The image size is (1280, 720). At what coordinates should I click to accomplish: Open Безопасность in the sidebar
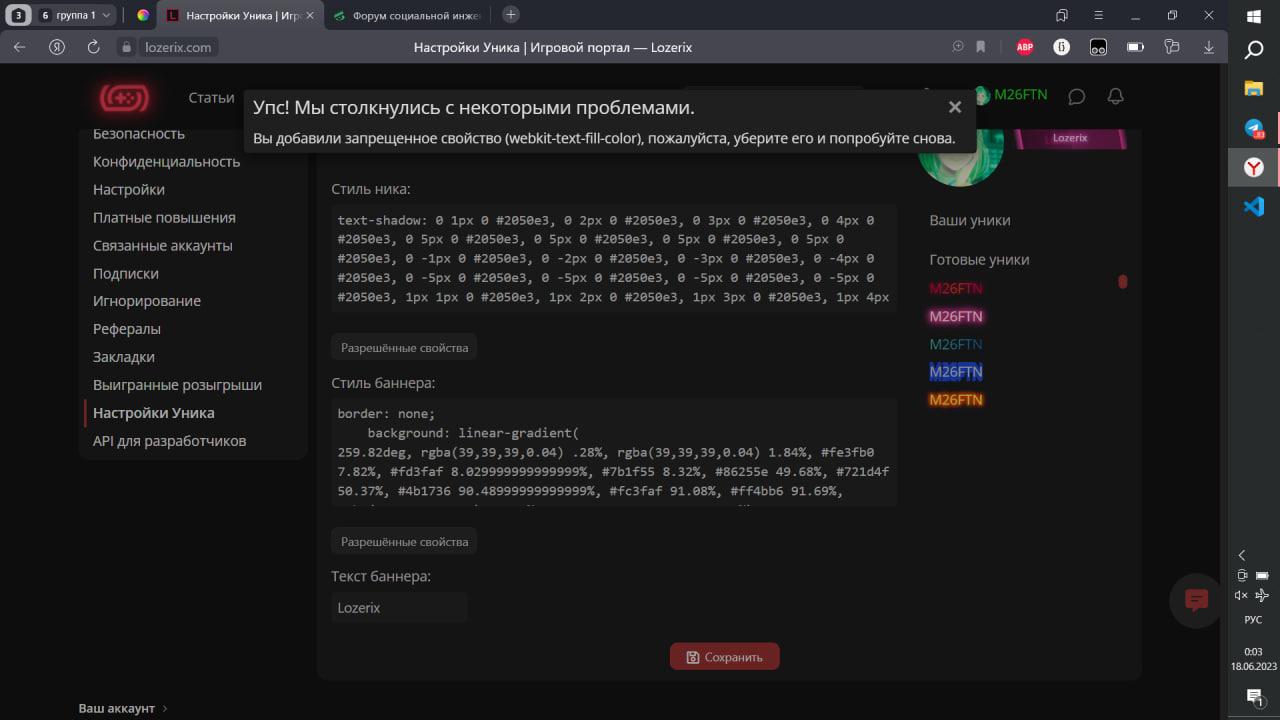[x=139, y=133]
